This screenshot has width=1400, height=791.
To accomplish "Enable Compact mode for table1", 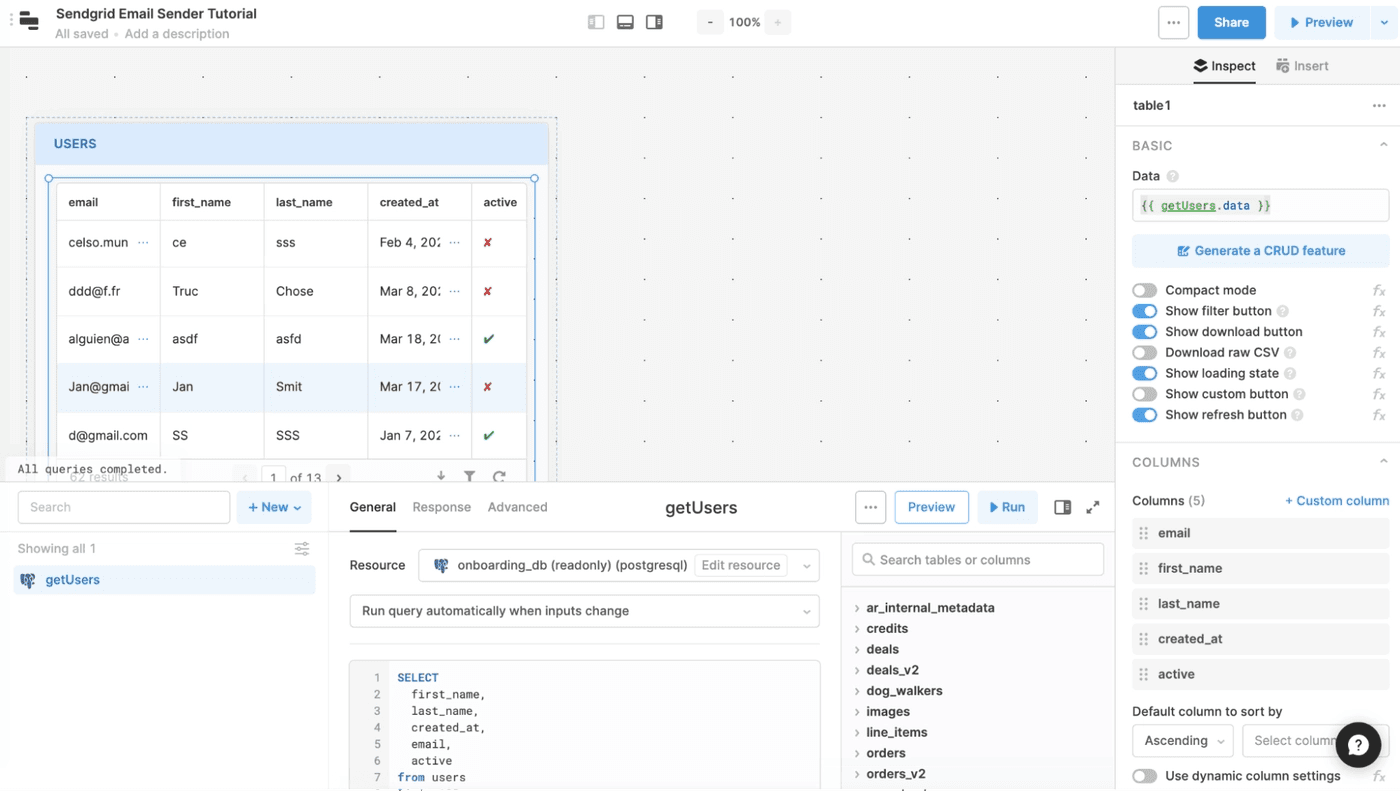I will tap(1144, 290).
